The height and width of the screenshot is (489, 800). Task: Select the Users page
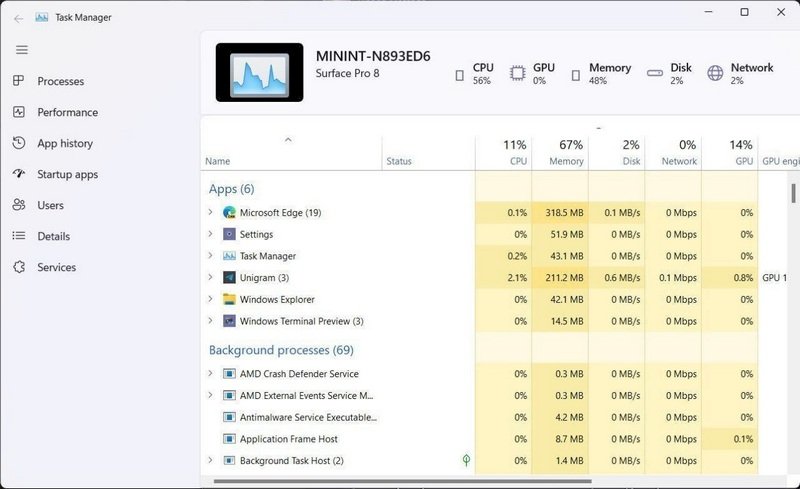click(x=51, y=205)
